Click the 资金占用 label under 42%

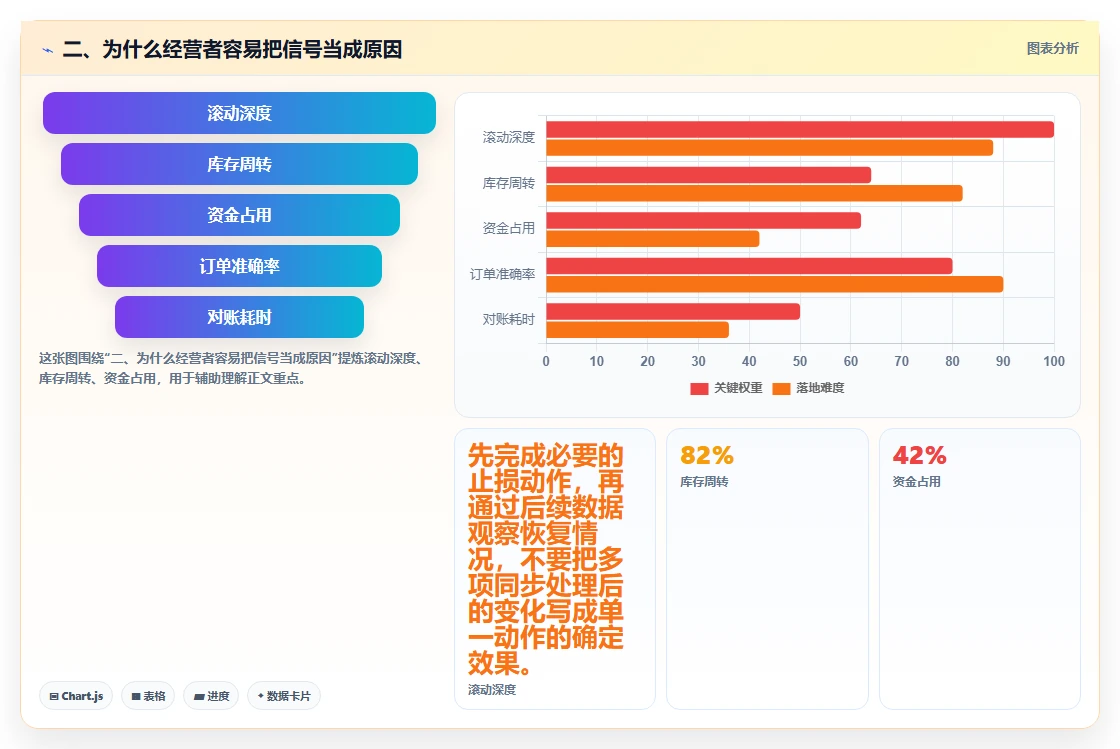916,482
